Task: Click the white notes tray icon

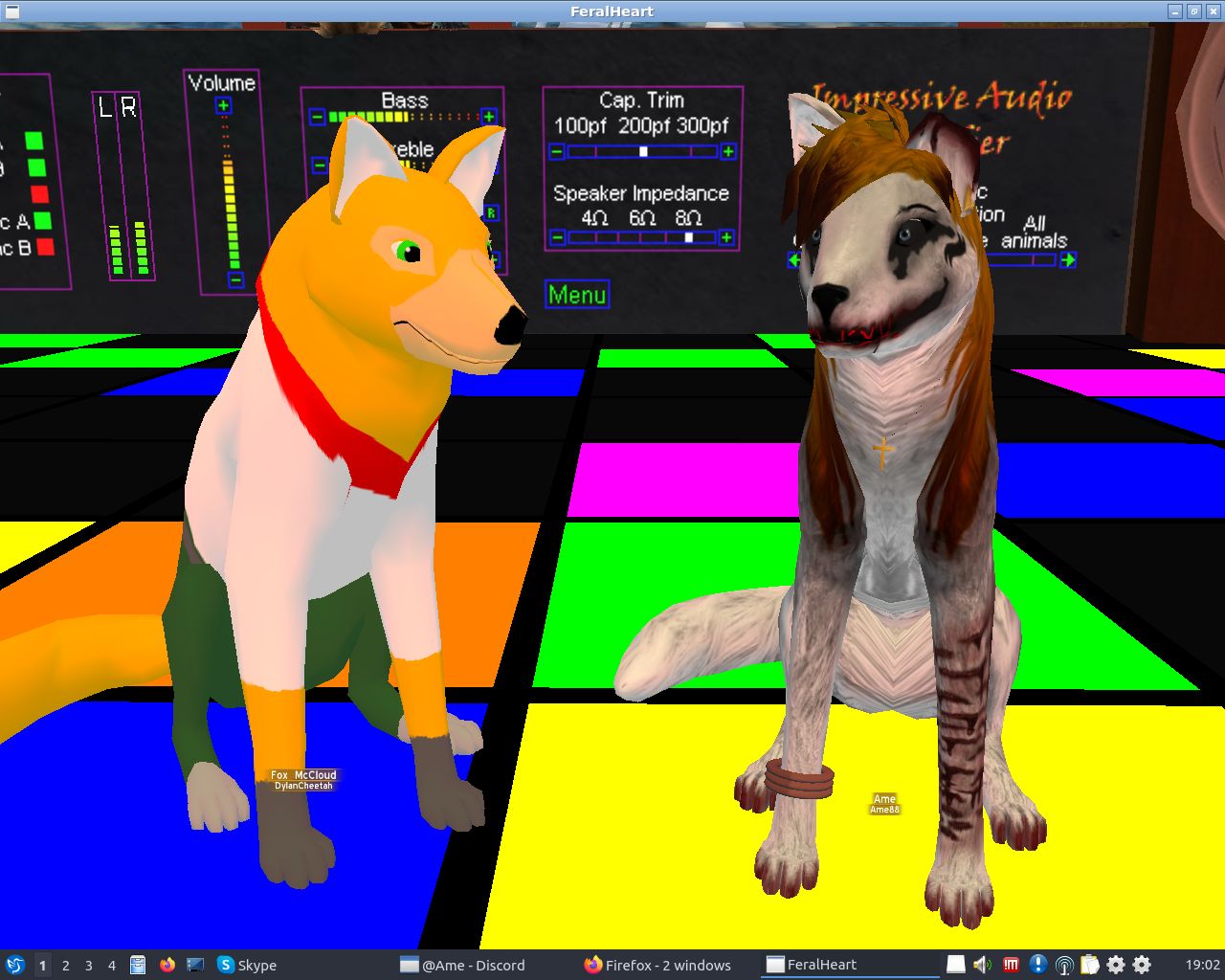Action: (x=956, y=965)
